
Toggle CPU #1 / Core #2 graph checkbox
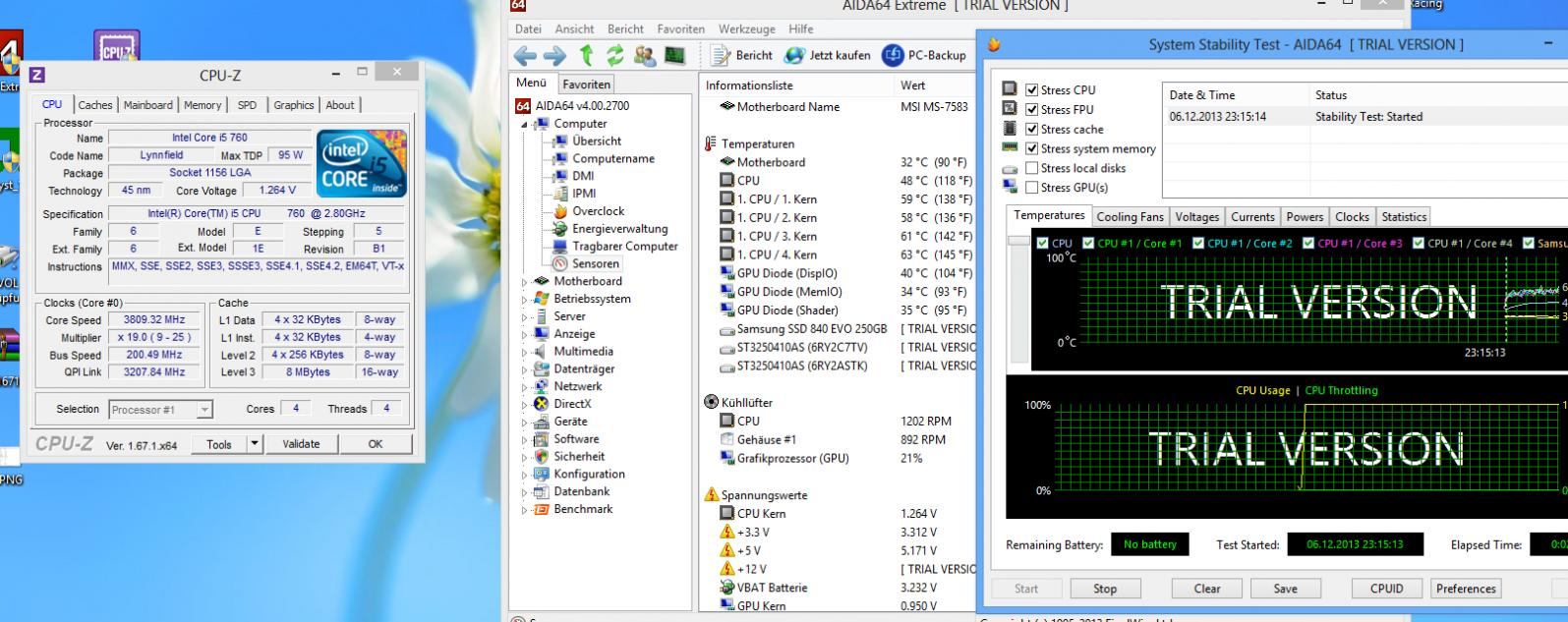pyautogui.click(x=1198, y=244)
